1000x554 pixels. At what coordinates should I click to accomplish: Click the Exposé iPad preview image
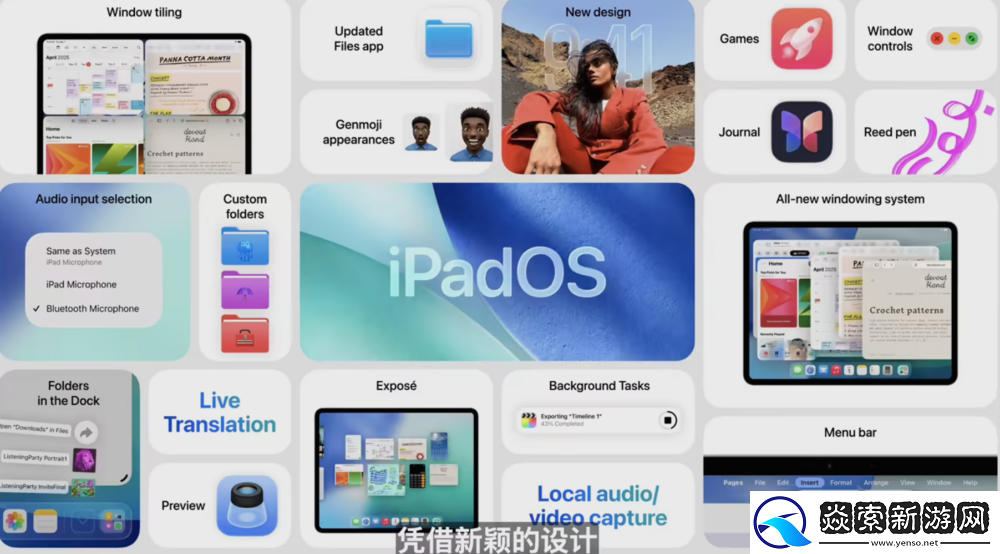pos(396,470)
